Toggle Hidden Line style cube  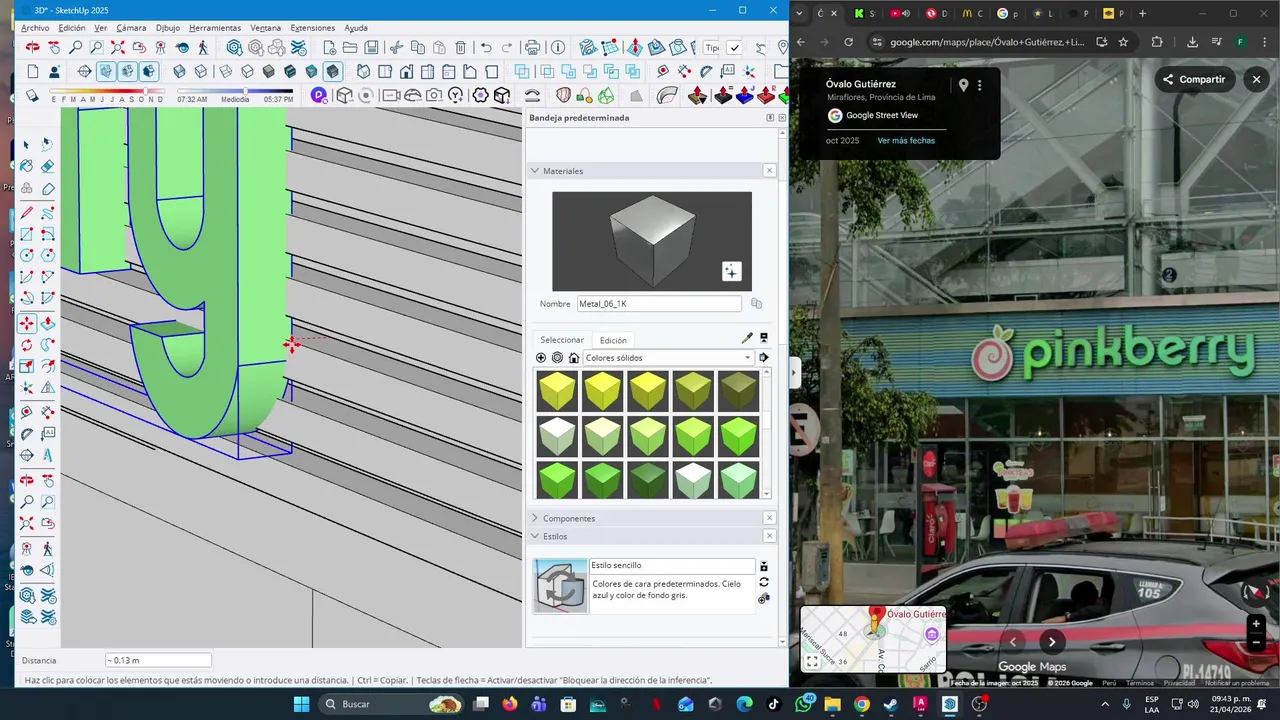[x=247, y=71]
